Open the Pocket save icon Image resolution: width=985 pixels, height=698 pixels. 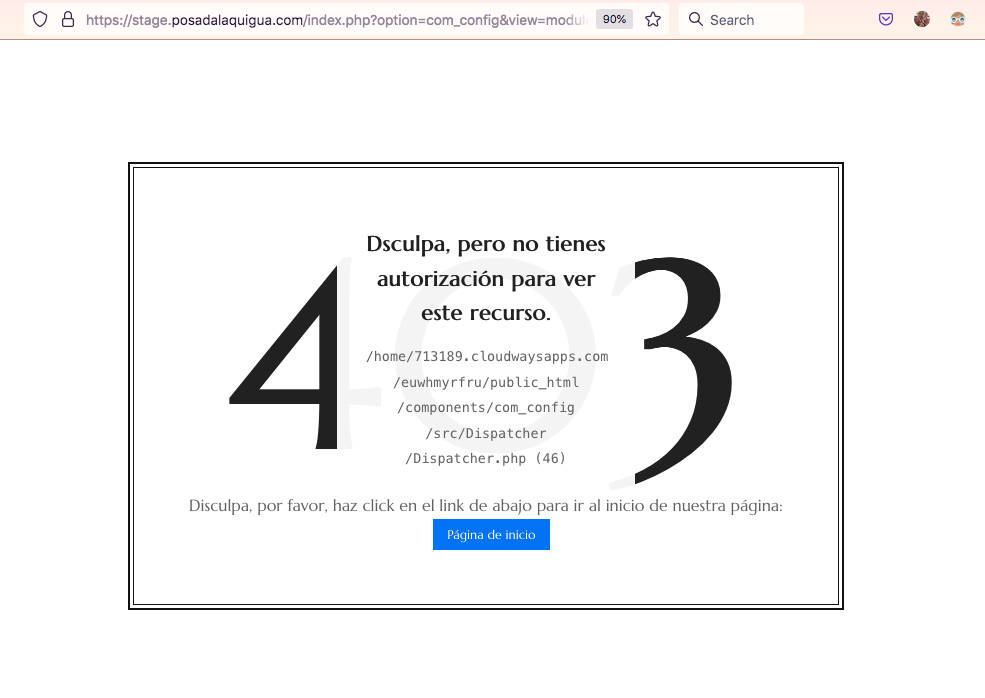coord(886,19)
